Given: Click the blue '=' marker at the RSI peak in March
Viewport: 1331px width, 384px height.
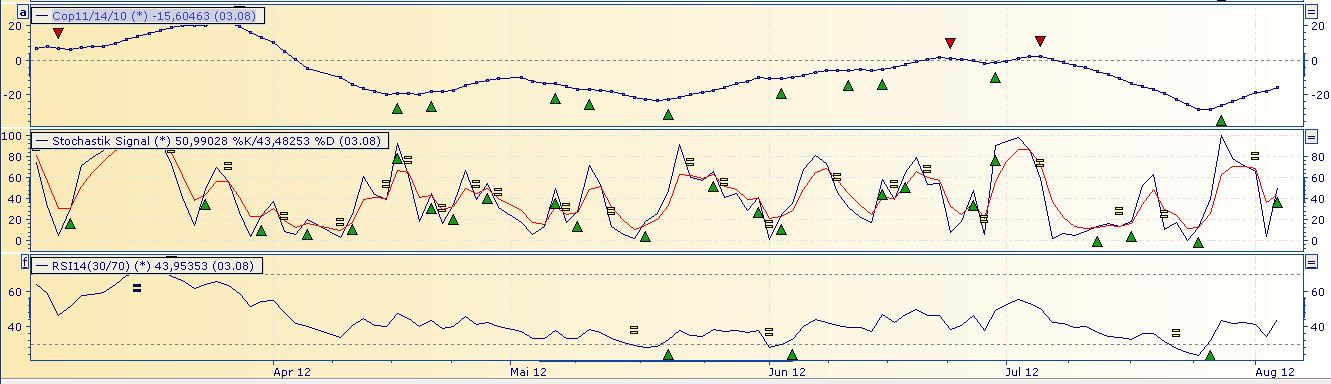Looking at the screenshot, I should 137,288.
